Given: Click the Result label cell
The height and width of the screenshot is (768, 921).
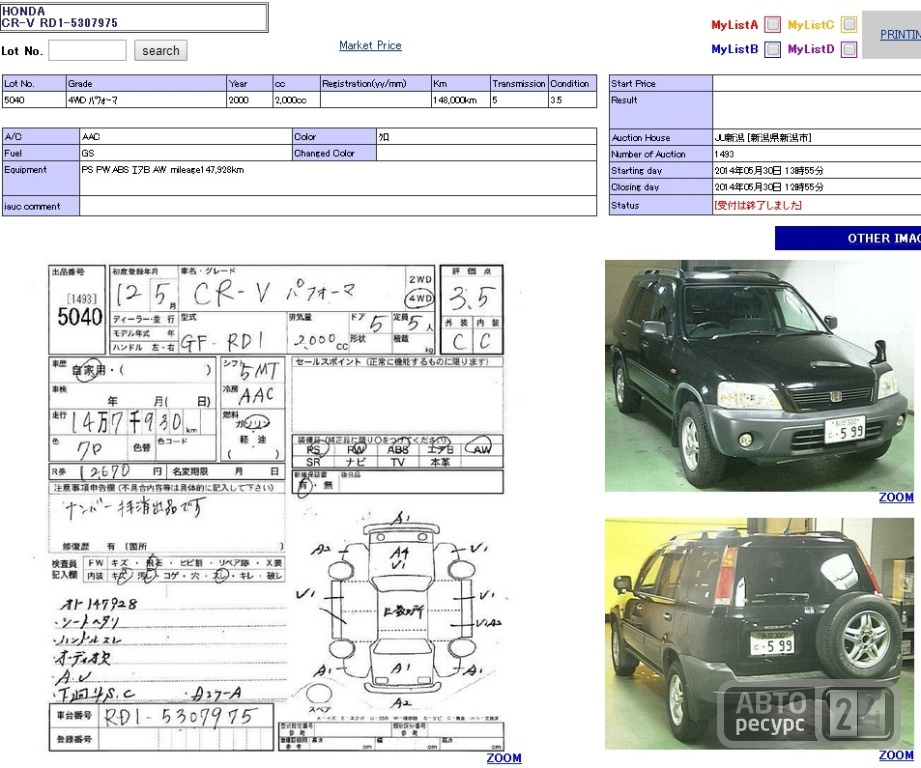Looking at the screenshot, I should pyautogui.click(x=661, y=110).
